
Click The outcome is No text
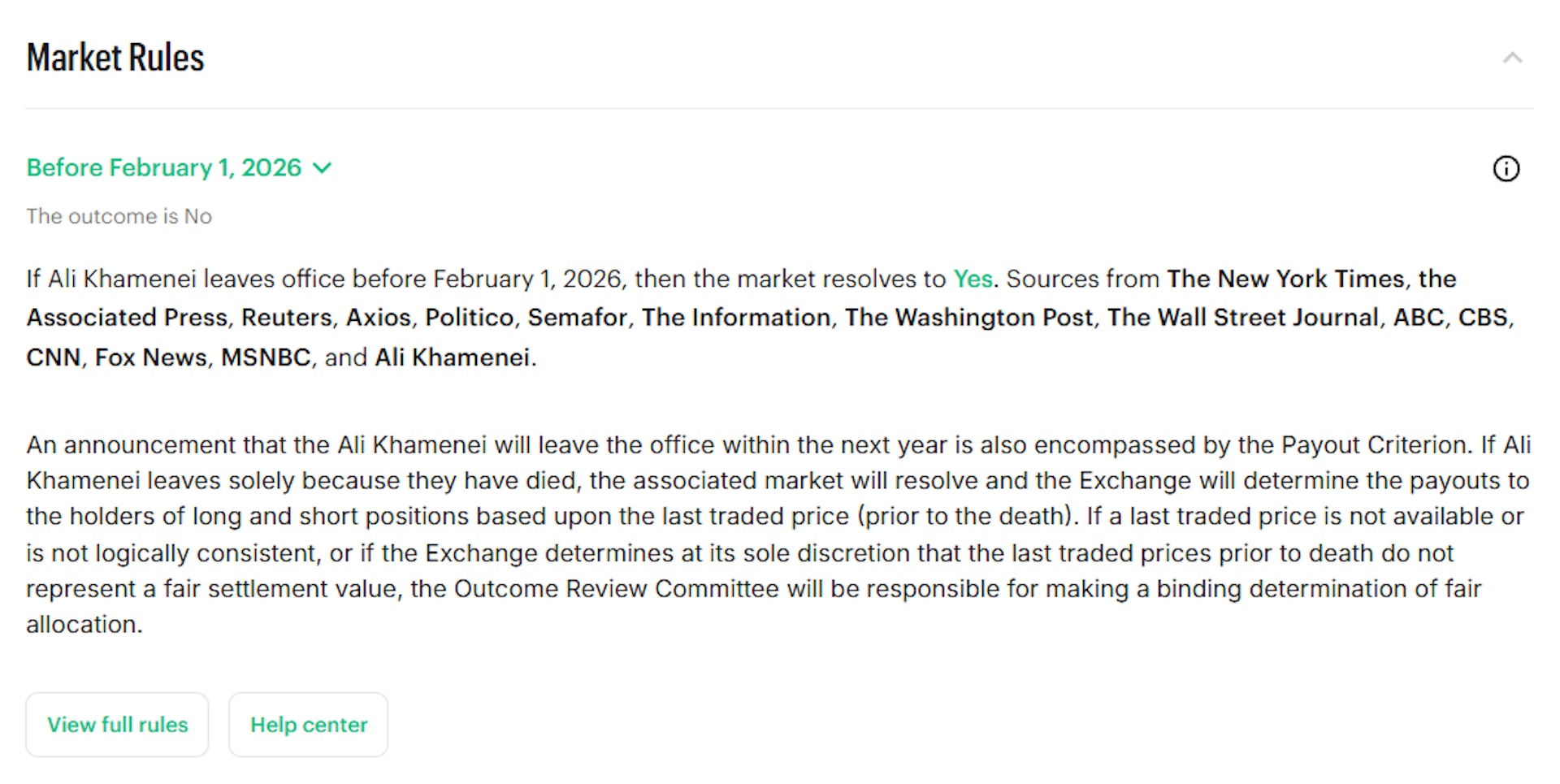click(119, 216)
